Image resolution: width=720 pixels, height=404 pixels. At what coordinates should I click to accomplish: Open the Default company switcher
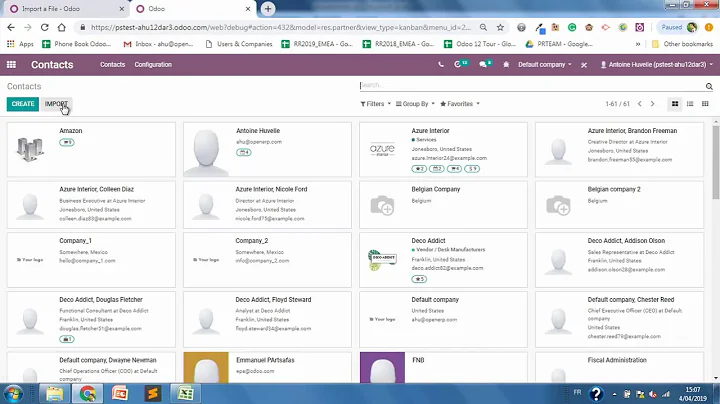coord(545,65)
